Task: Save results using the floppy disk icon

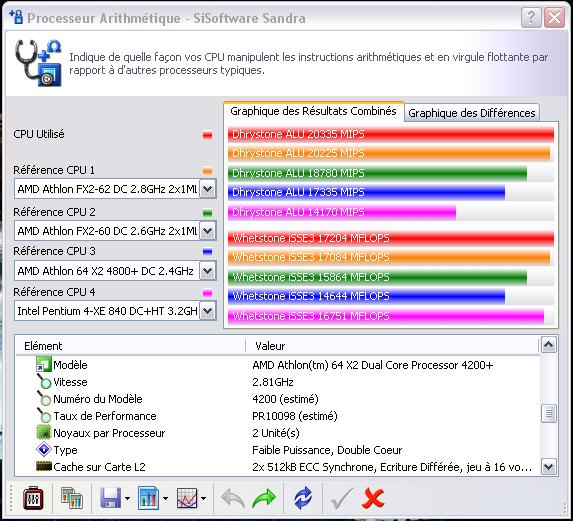Action: coord(110,498)
